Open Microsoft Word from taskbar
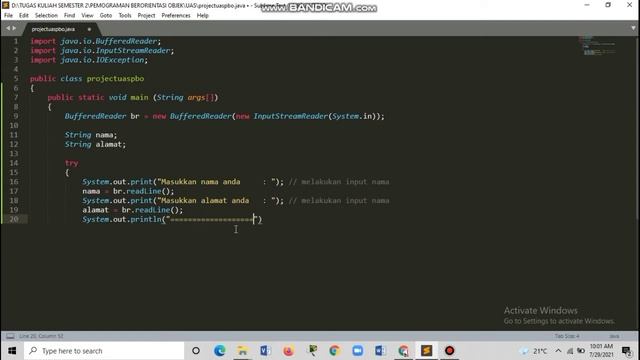Viewport: 640px width, 360px height. [380, 351]
